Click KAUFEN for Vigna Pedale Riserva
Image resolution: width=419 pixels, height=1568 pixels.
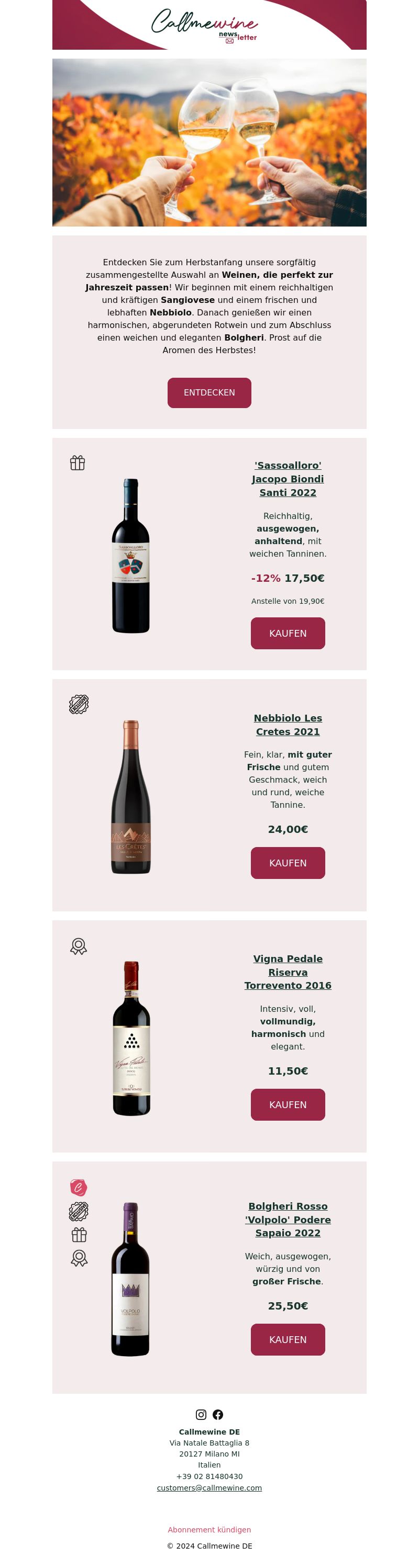click(x=288, y=1104)
